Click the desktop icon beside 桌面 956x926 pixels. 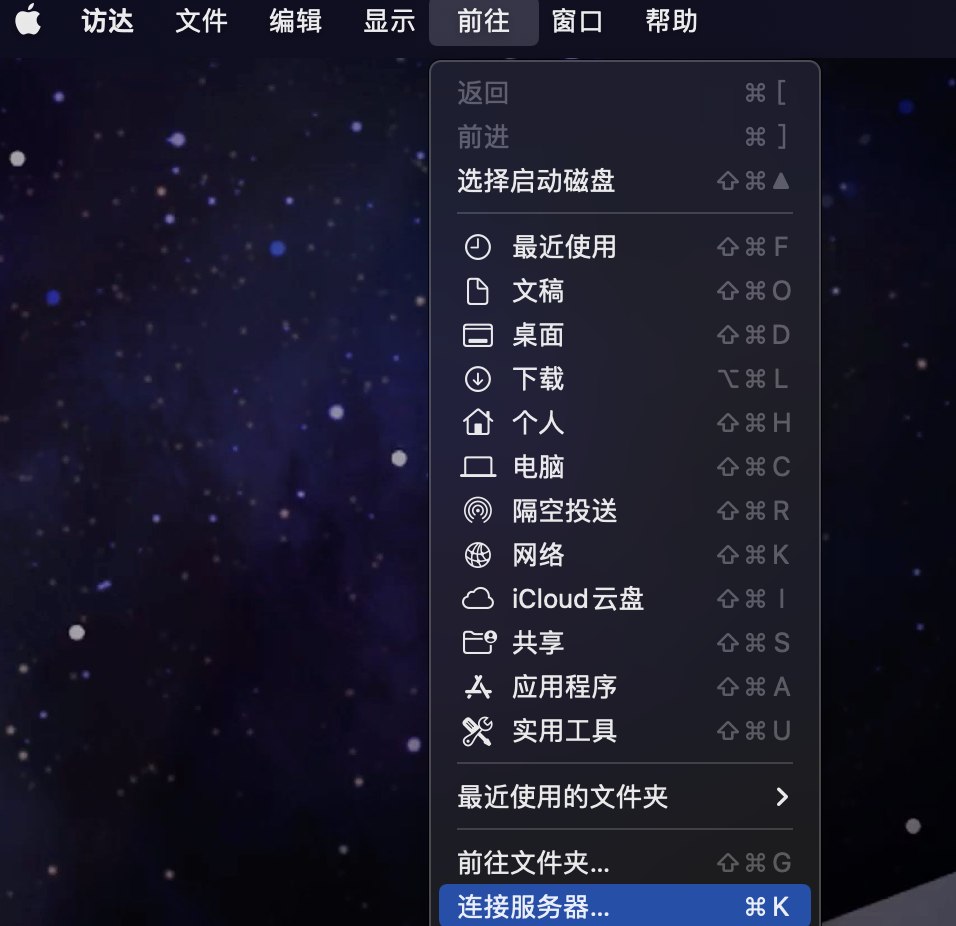478,335
